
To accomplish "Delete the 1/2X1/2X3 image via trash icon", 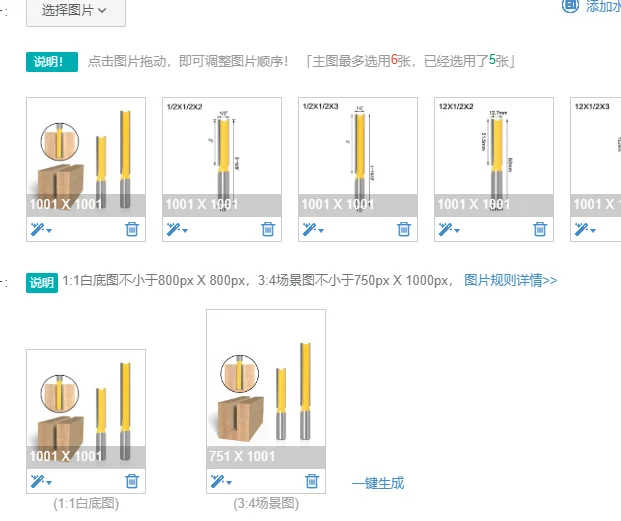I will pyautogui.click(x=404, y=229).
